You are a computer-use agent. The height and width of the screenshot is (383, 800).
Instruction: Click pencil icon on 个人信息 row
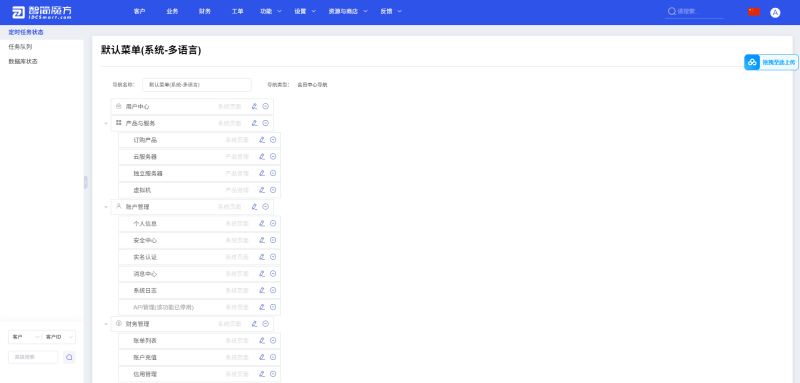(262, 223)
